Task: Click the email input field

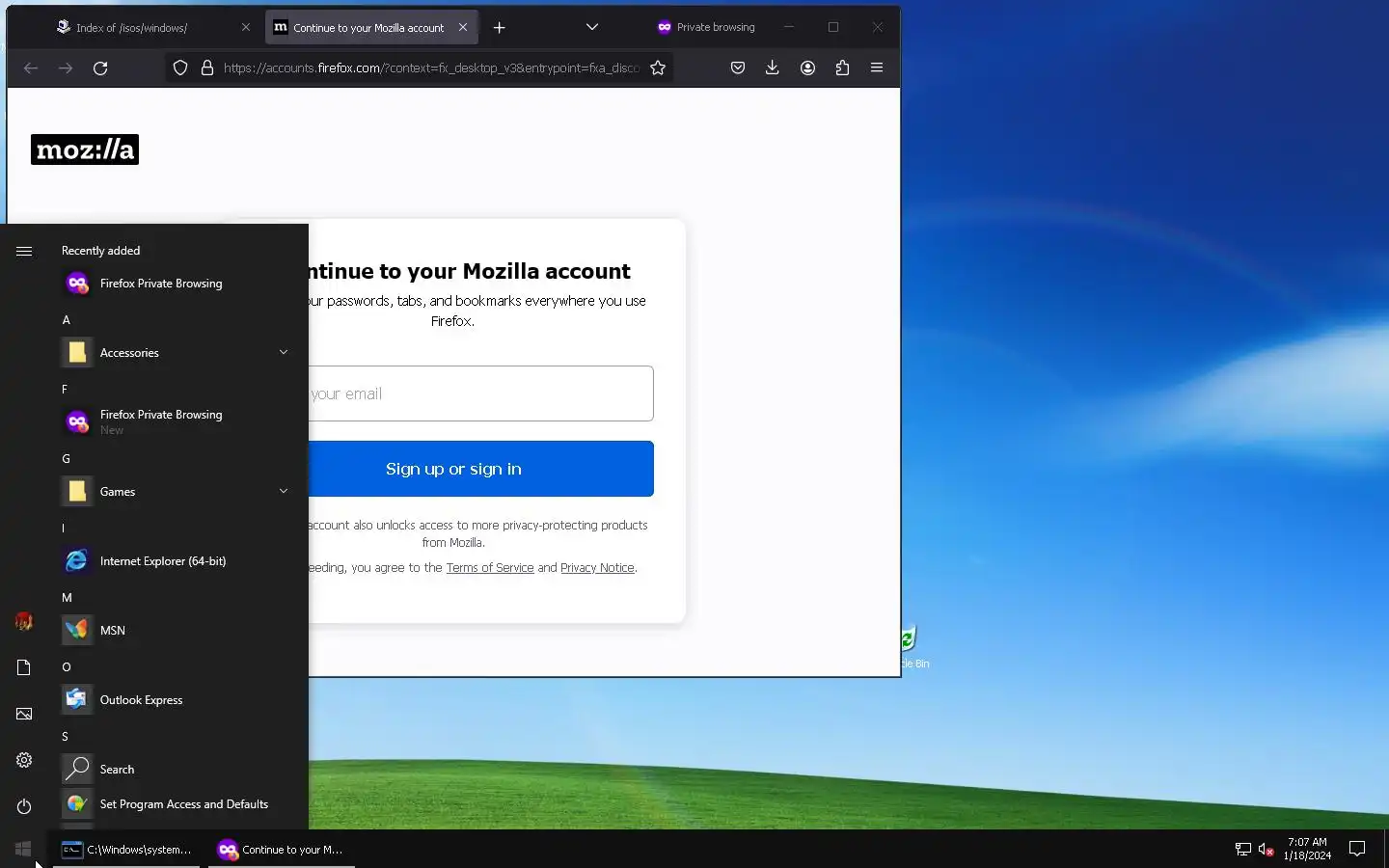Action: click(x=480, y=393)
